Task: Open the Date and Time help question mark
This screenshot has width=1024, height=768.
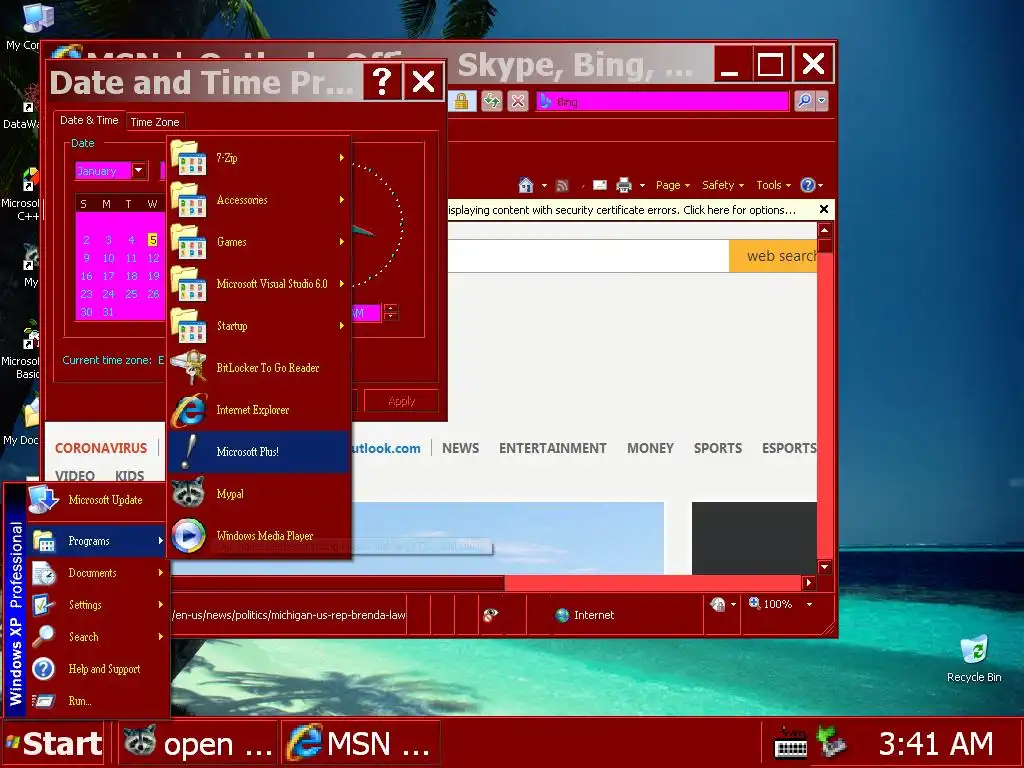Action: 382,82
